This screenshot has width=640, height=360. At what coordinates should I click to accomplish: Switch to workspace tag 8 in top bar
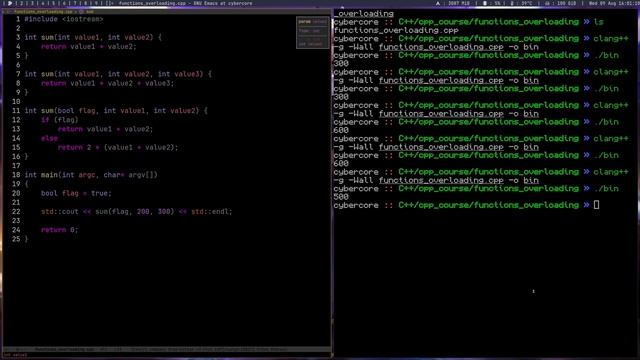(86, 3)
